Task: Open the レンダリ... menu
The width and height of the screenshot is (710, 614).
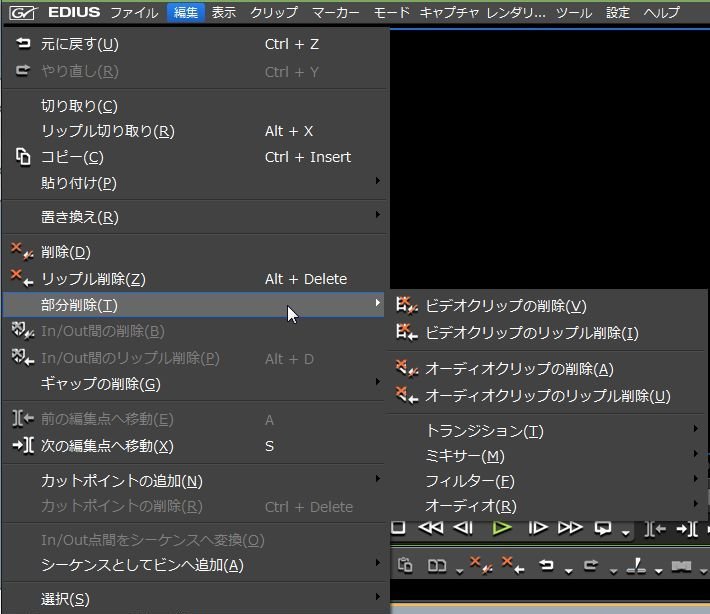Action: (x=516, y=12)
